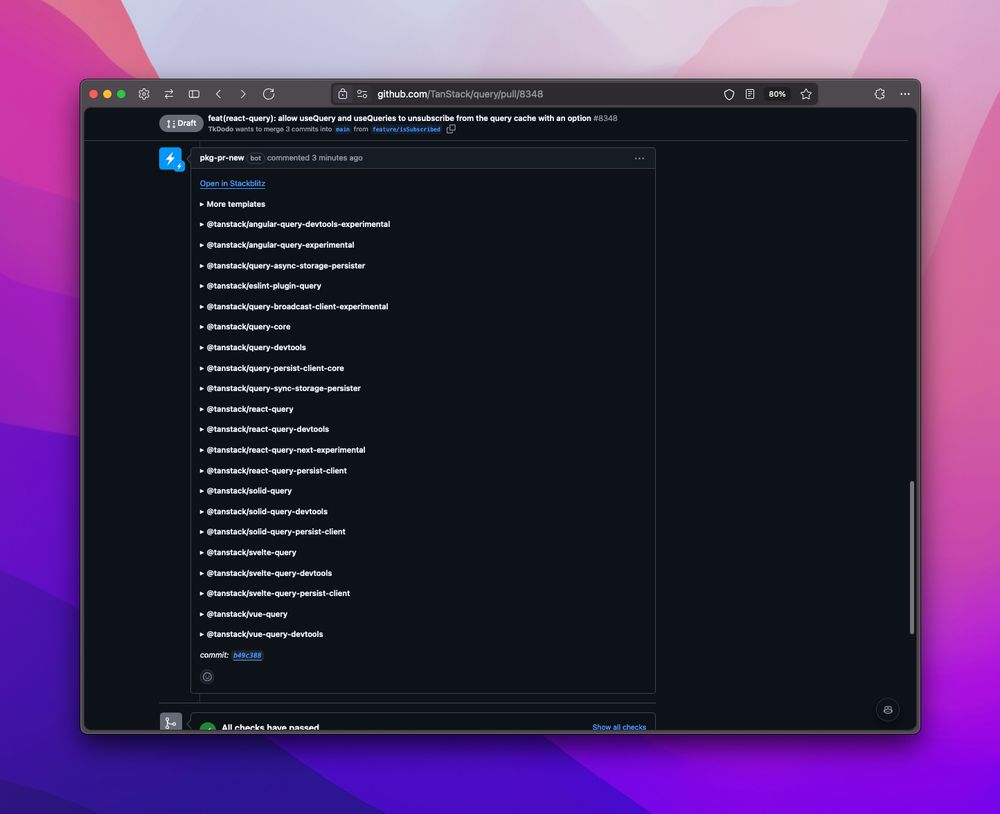Open pkg-pr-new comment options menu
1000x814 pixels.
[639, 158]
